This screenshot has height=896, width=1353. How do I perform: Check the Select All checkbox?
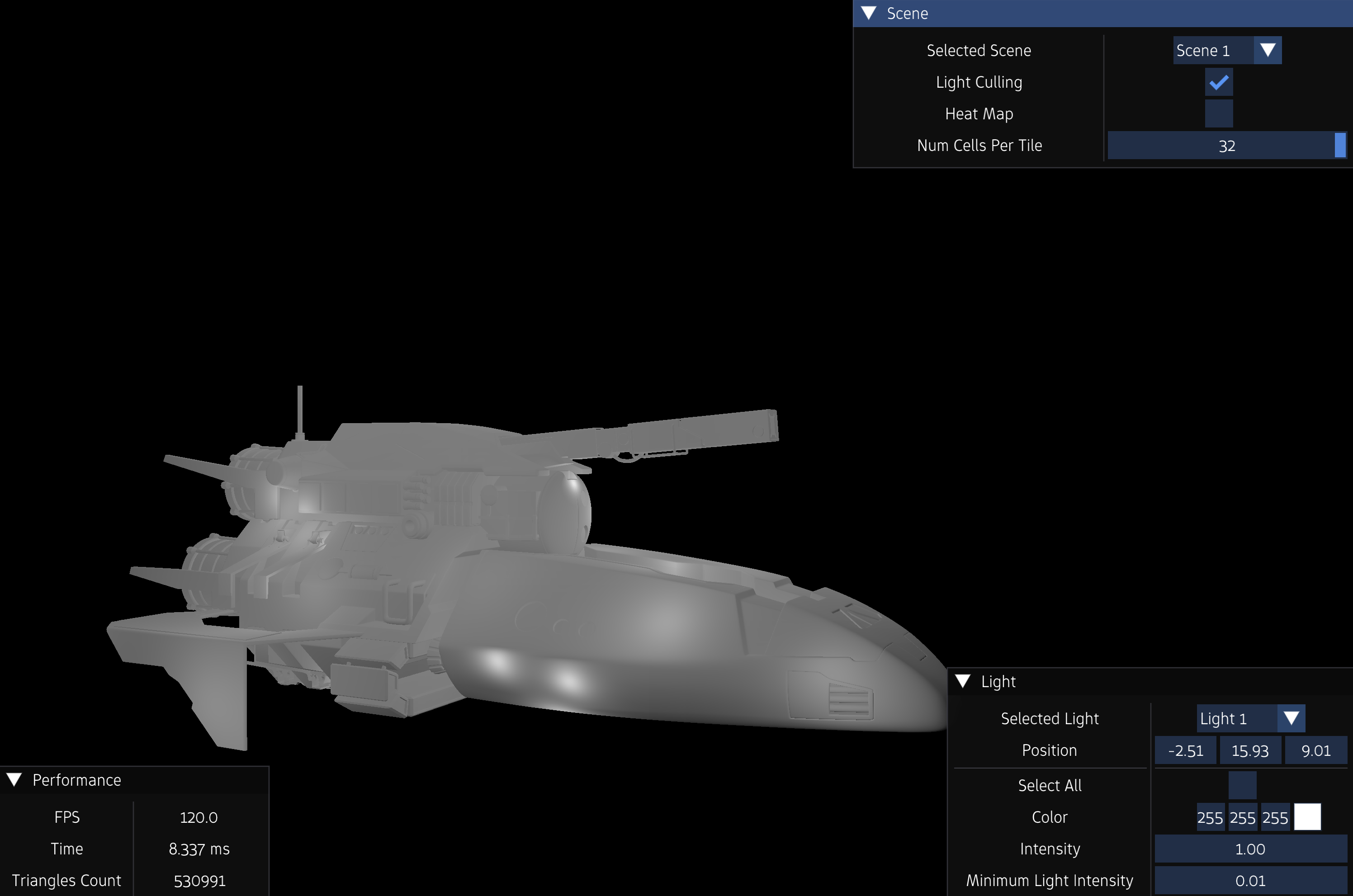[x=1242, y=785]
